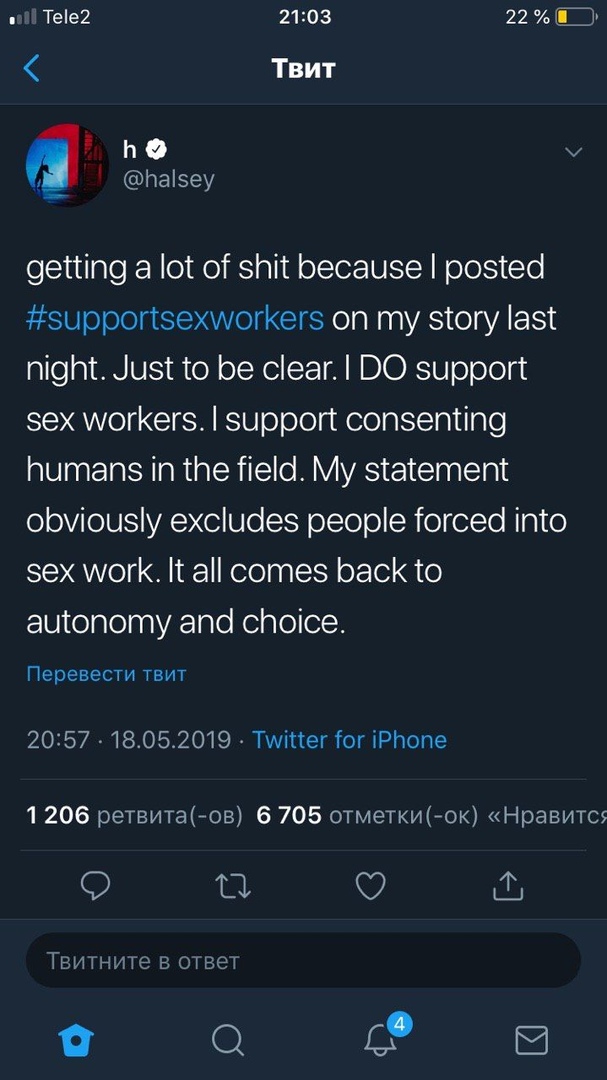Open the profile avatar thumbnail
Screen dimensions: 607x1080
67,165
